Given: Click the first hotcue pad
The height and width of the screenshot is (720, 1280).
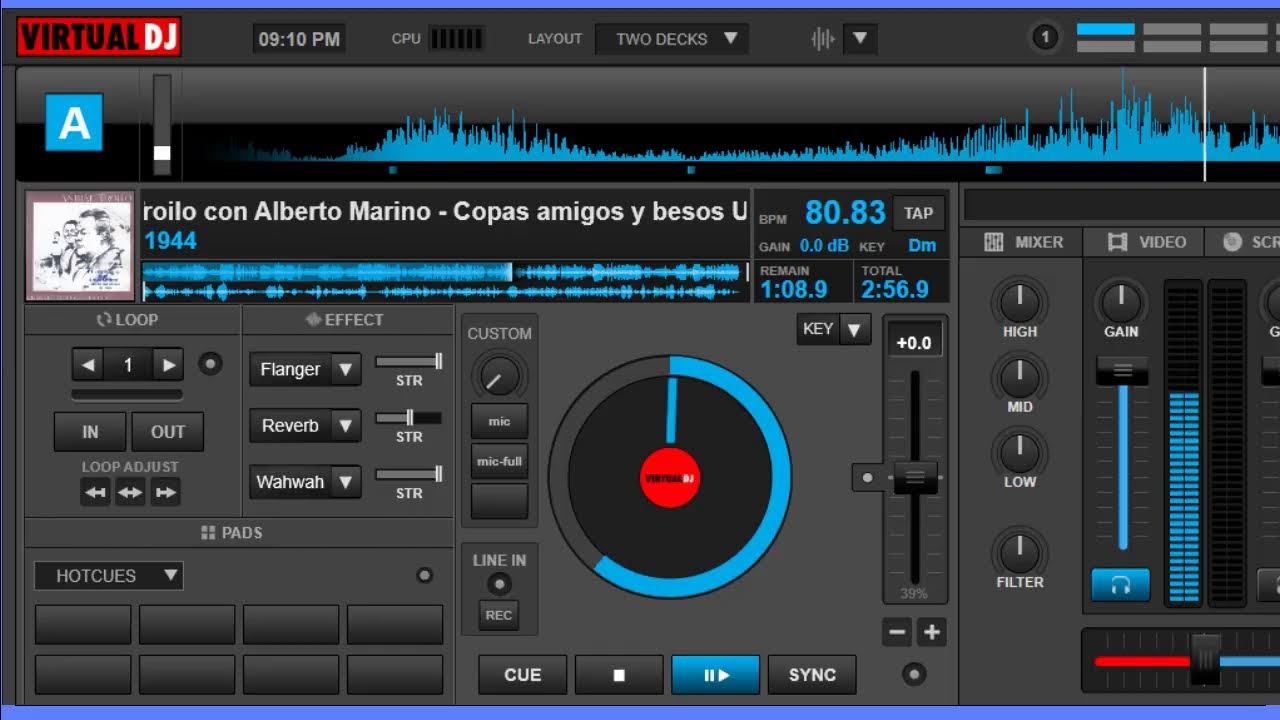Looking at the screenshot, I should pos(83,624).
